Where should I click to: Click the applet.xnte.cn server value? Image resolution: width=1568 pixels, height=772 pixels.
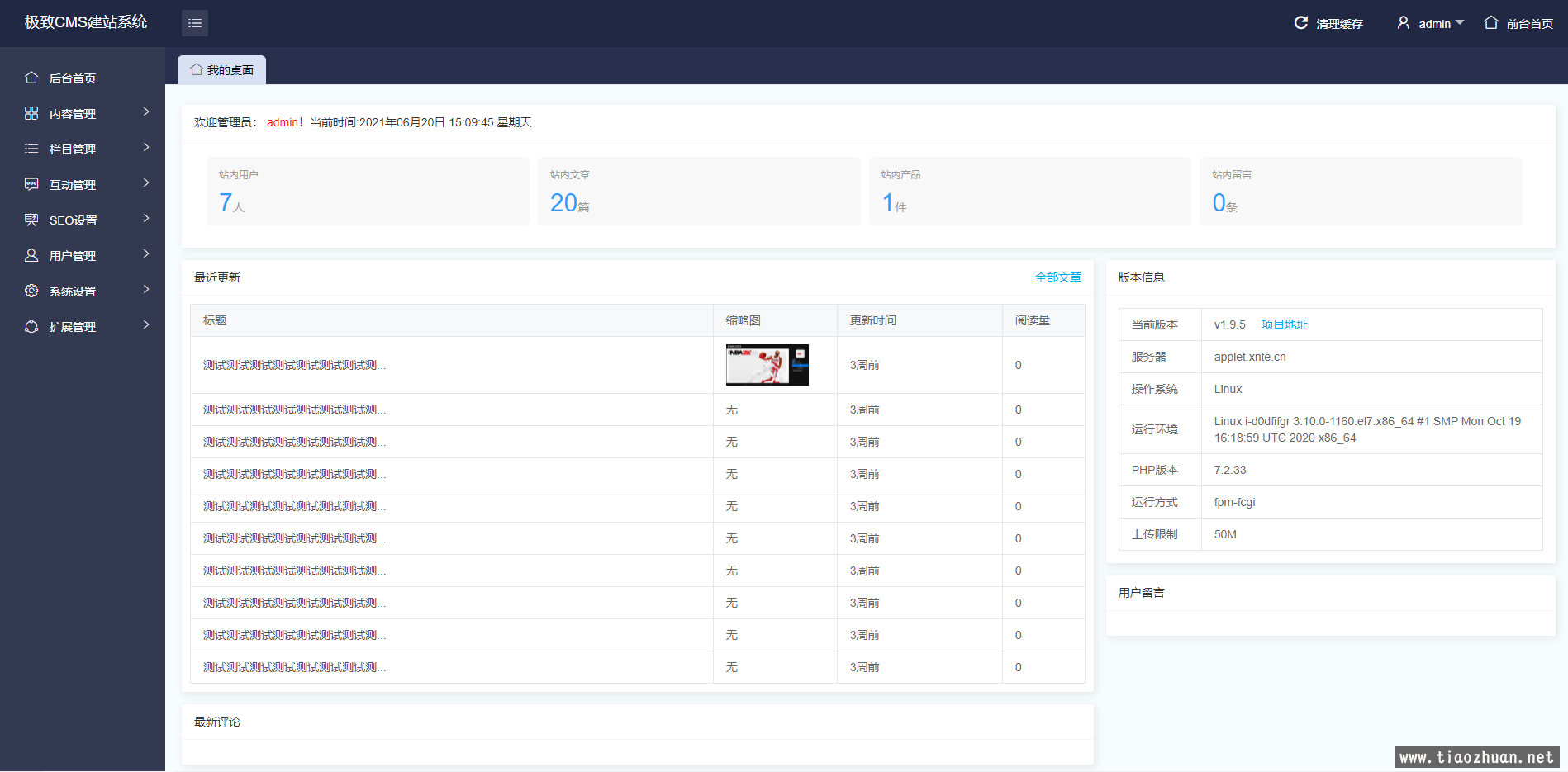point(1250,357)
